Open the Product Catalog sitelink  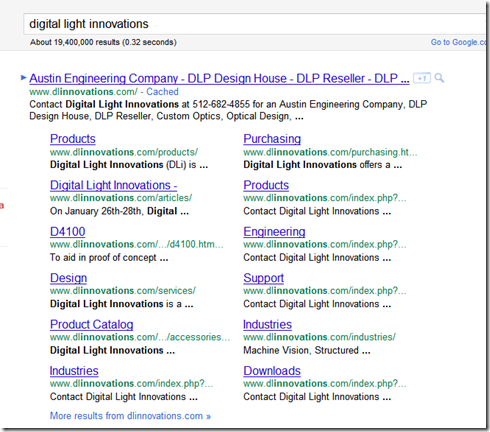[x=92, y=324]
